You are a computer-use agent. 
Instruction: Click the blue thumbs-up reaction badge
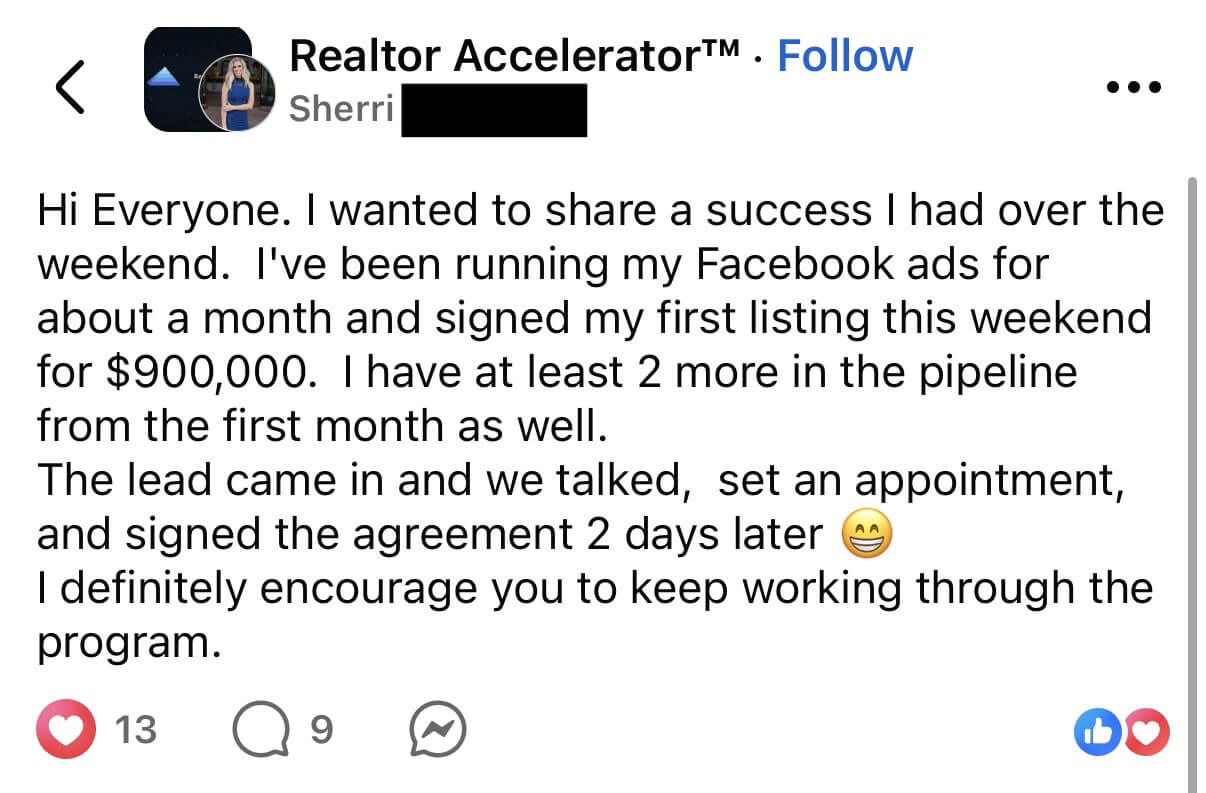(x=1095, y=731)
